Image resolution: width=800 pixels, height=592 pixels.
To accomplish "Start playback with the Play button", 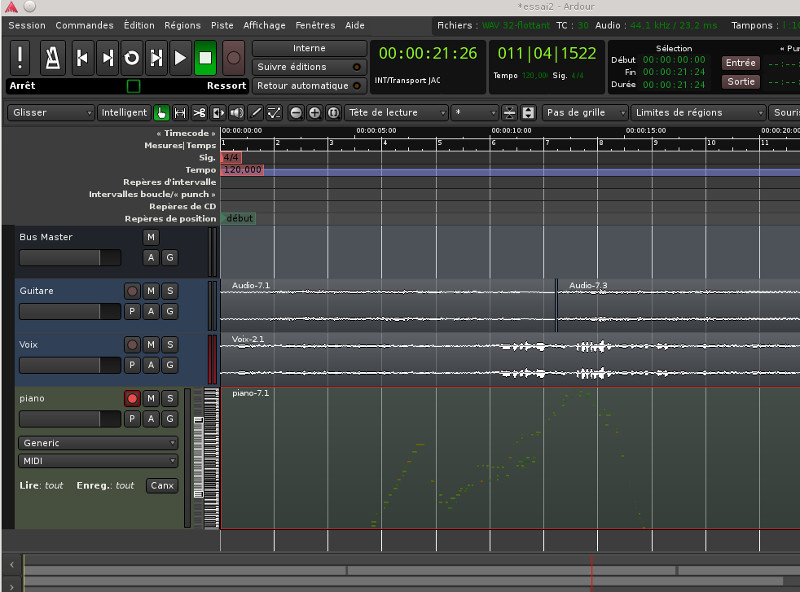I will point(180,59).
